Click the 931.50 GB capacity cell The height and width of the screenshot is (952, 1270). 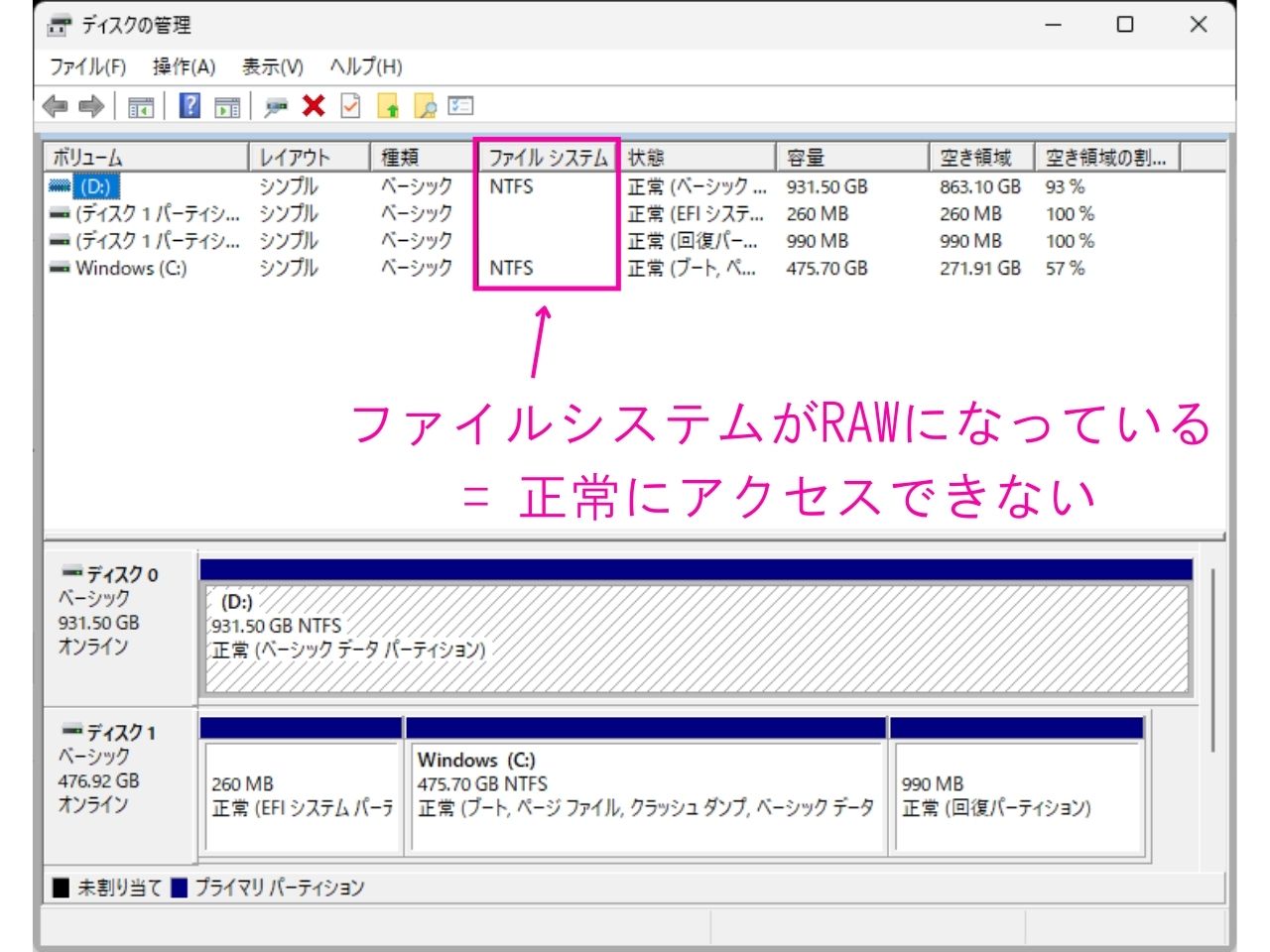tap(826, 186)
